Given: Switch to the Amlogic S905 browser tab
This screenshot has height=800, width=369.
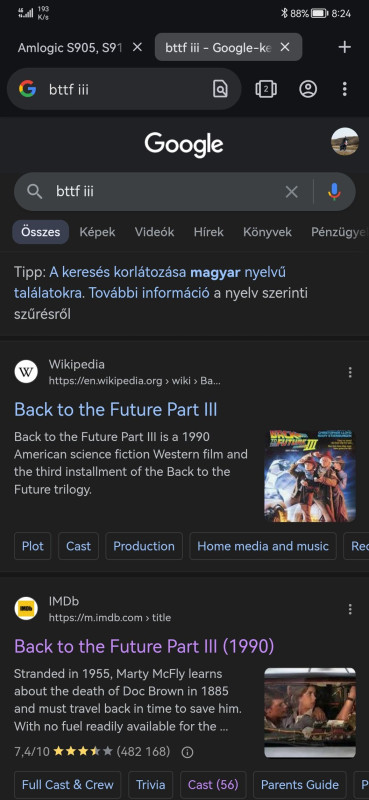Looking at the screenshot, I should tap(69, 47).
